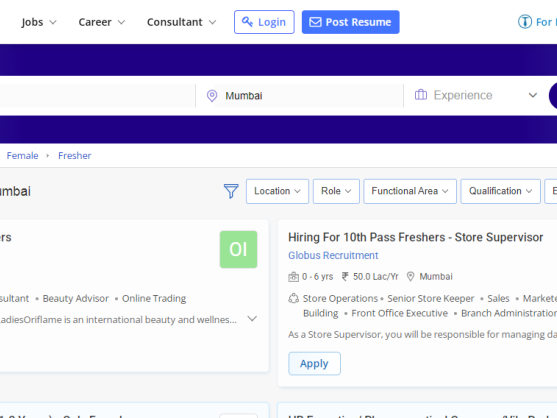Open the Career menu
Image resolution: width=557 pixels, height=418 pixels.
click(x=102, y=22)
